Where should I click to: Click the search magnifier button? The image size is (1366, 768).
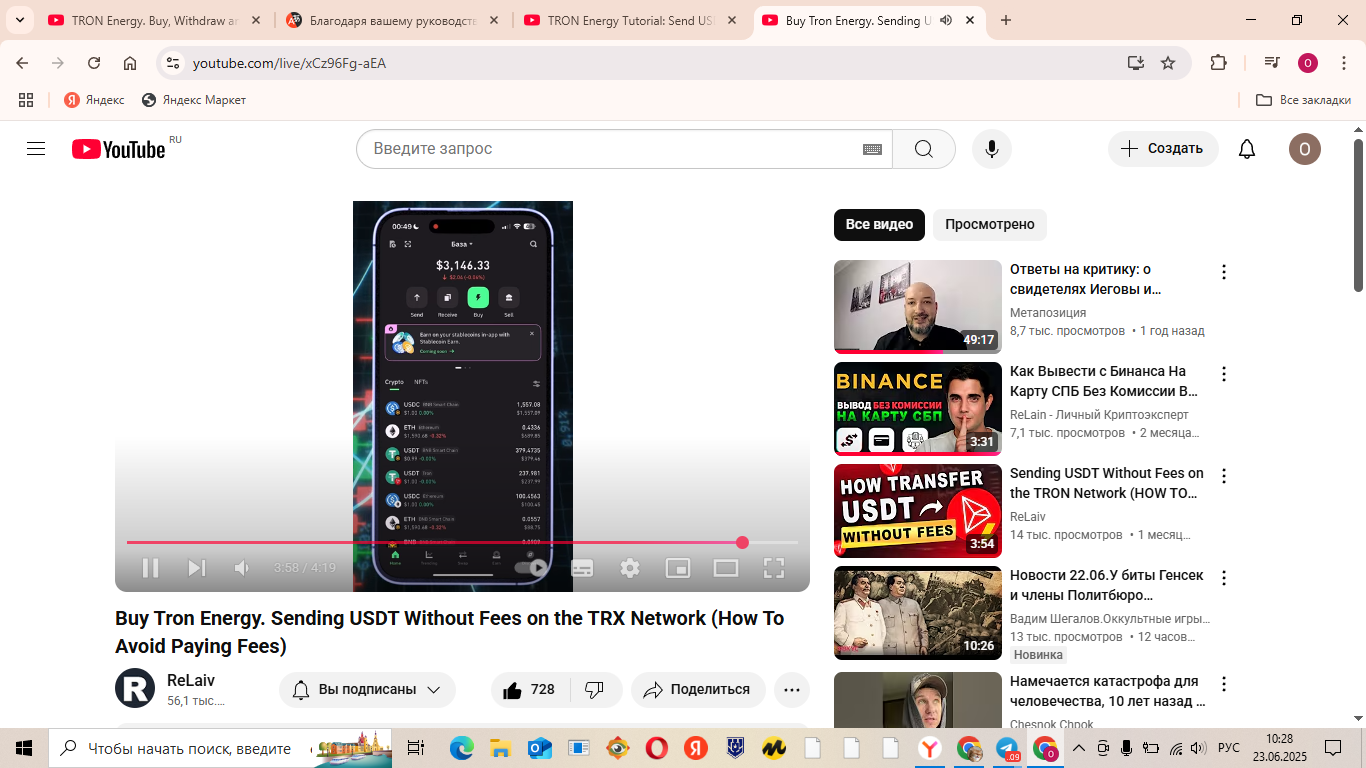point(924,149)
